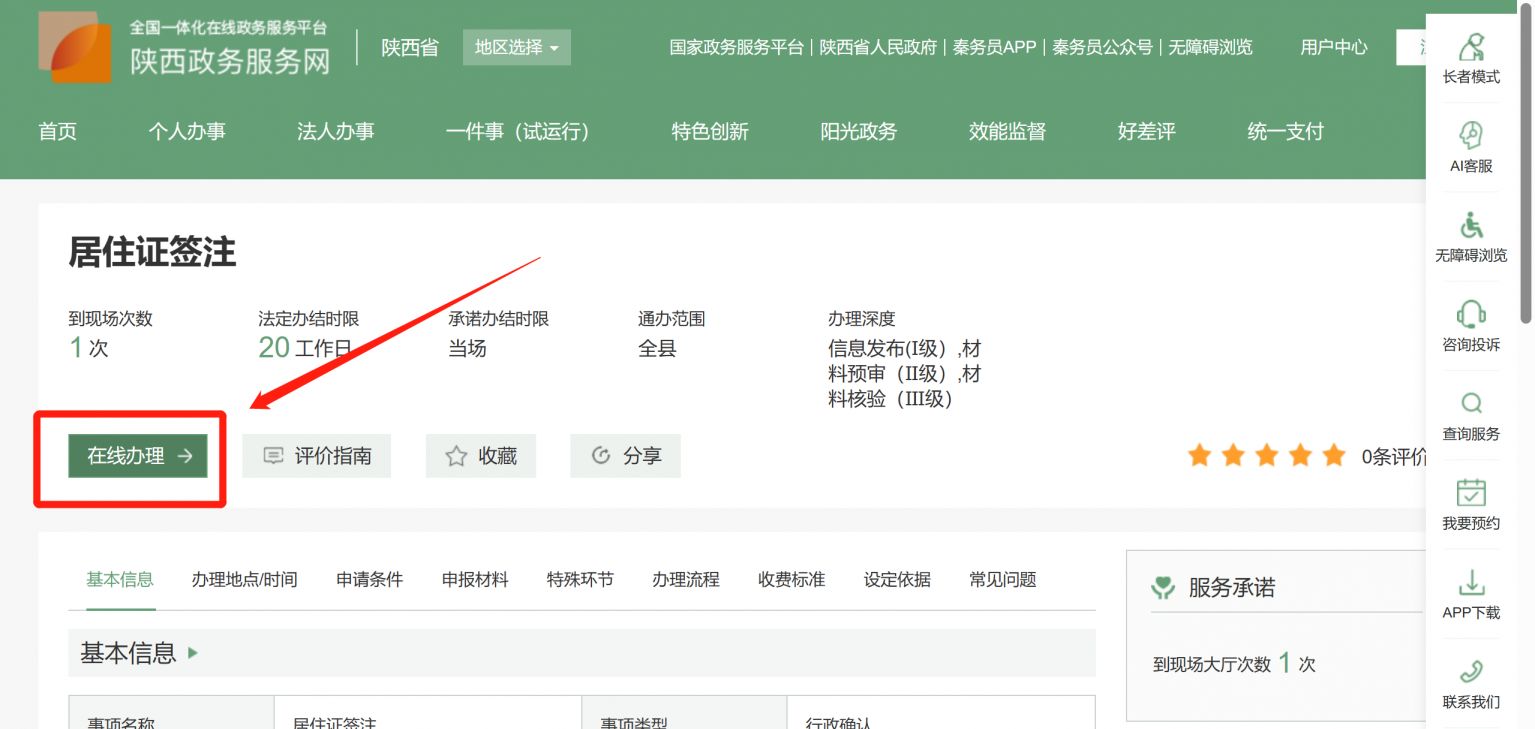Open 特色创新 navigation item

coord(710,131)
